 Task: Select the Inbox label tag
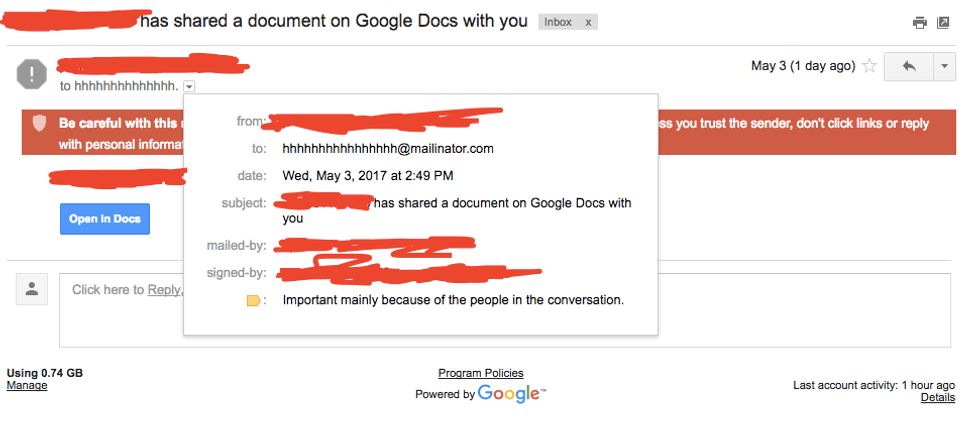tap(558, 22)
